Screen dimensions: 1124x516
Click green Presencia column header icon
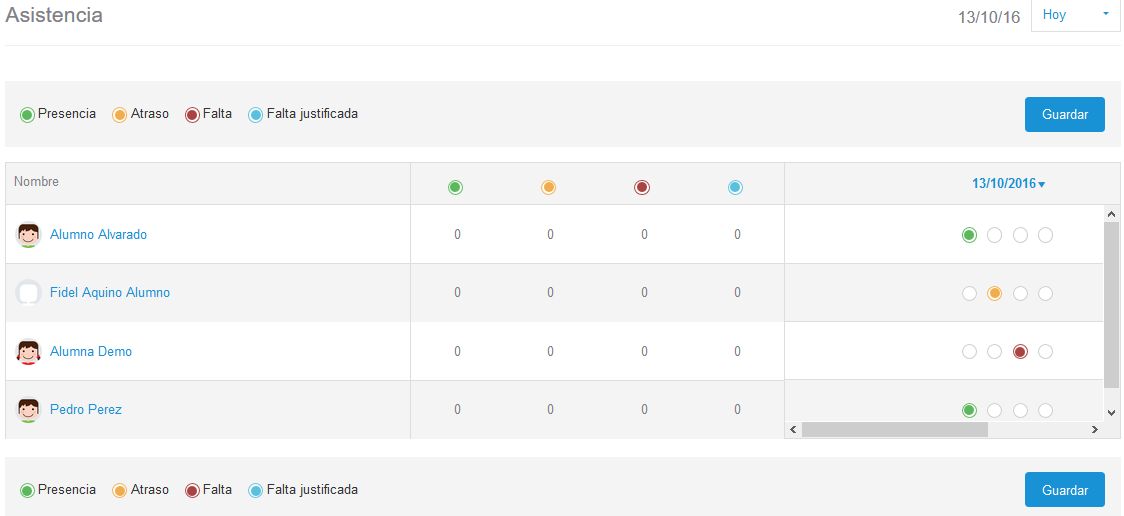click(456, 187)
